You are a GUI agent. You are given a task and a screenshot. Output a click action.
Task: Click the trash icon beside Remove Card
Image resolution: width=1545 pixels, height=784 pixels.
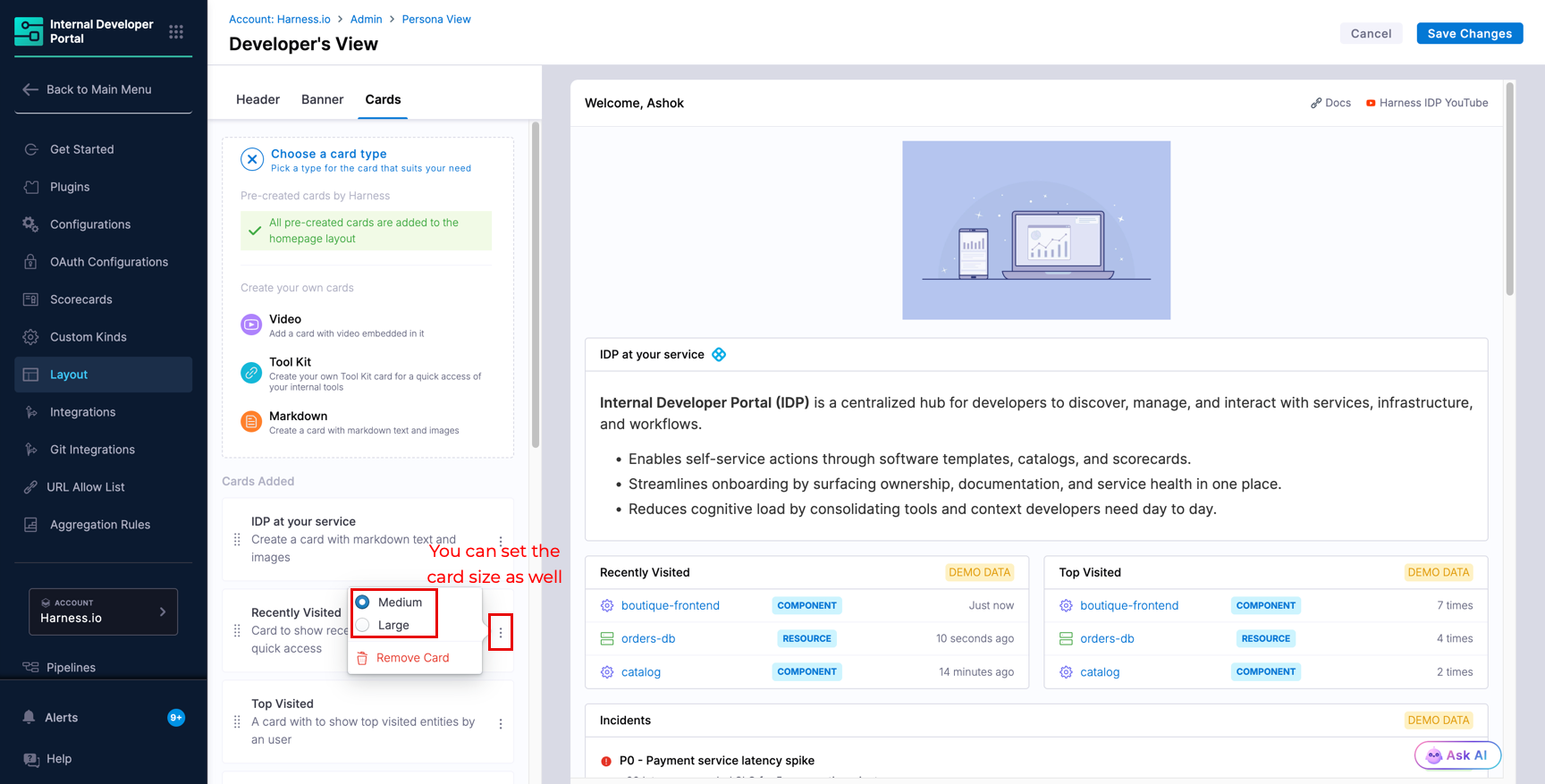[x=362, y=658]
